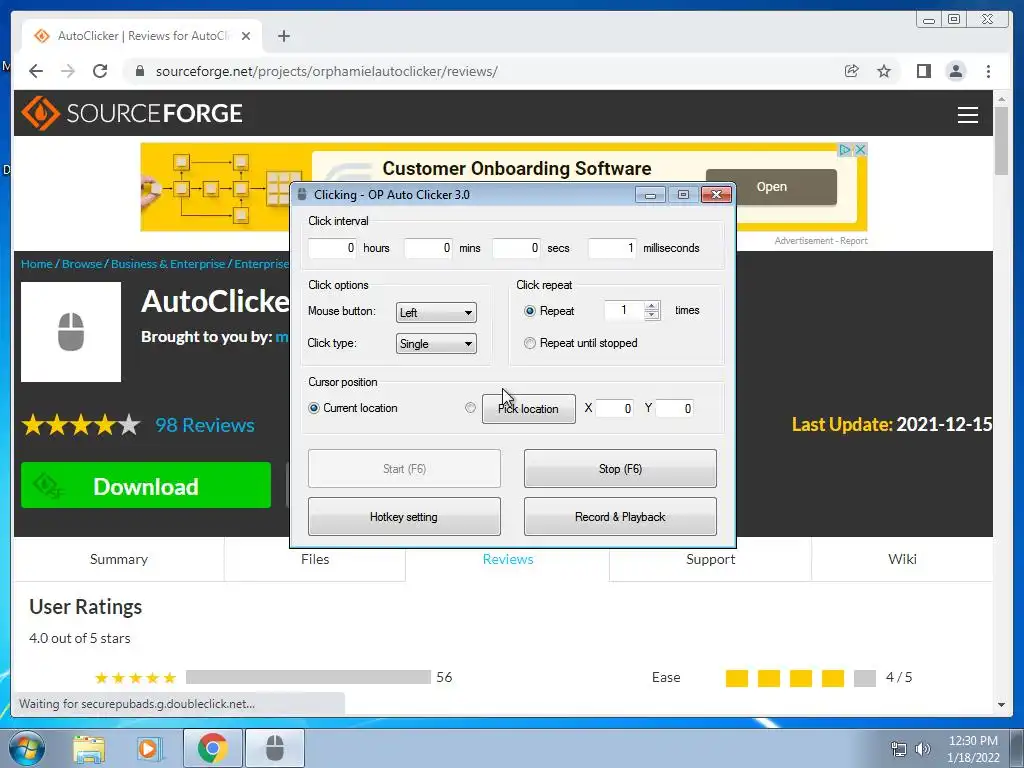Screen dimensions: 1024x768
Task: Click the Chrome forward arrow
Action: point(68,71)
